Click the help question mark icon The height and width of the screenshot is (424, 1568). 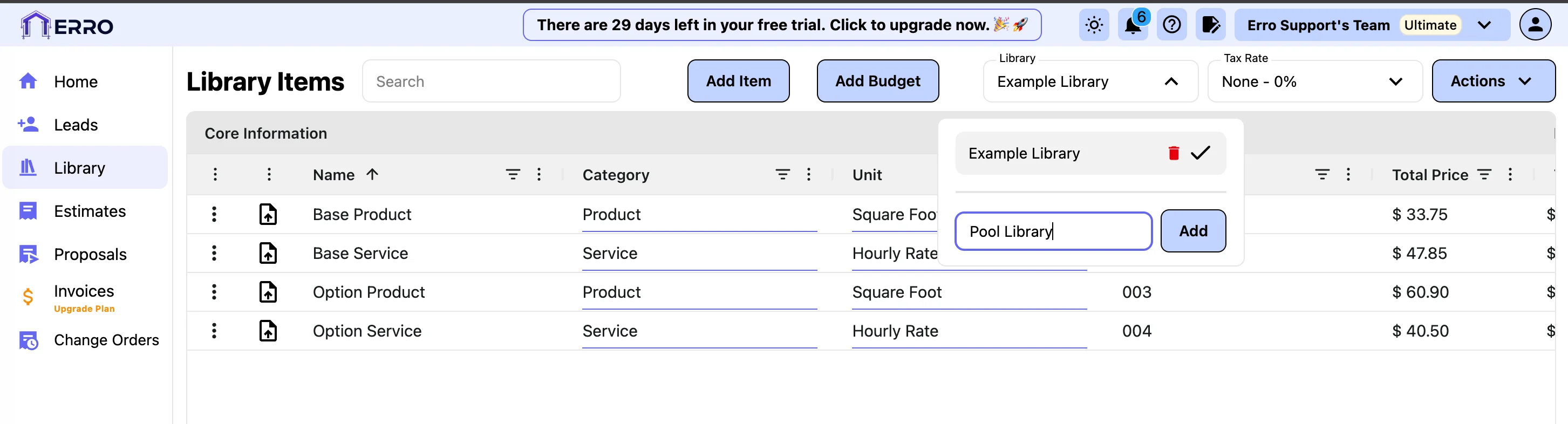click(1171, 25)
